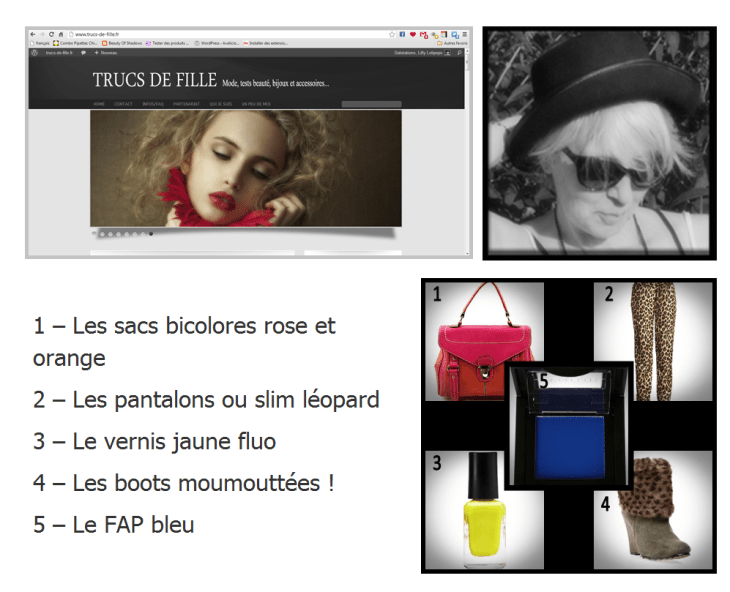Viewport: 730px width, 592px height.
Task: Click the red heart extension icon
Action: pos(412,34)
